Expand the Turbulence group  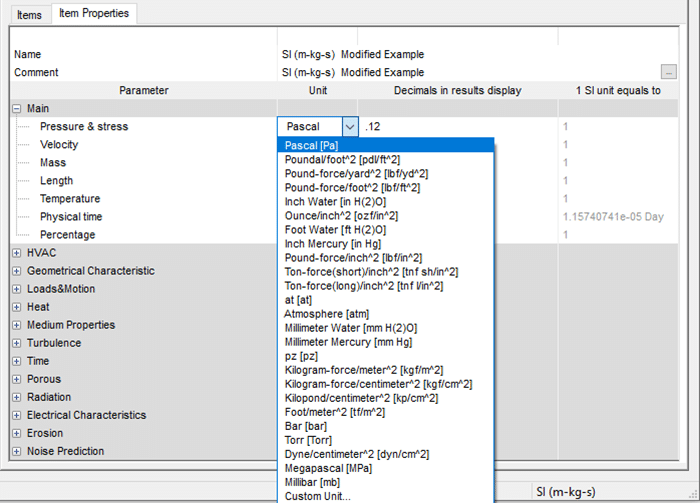point(17,343)
